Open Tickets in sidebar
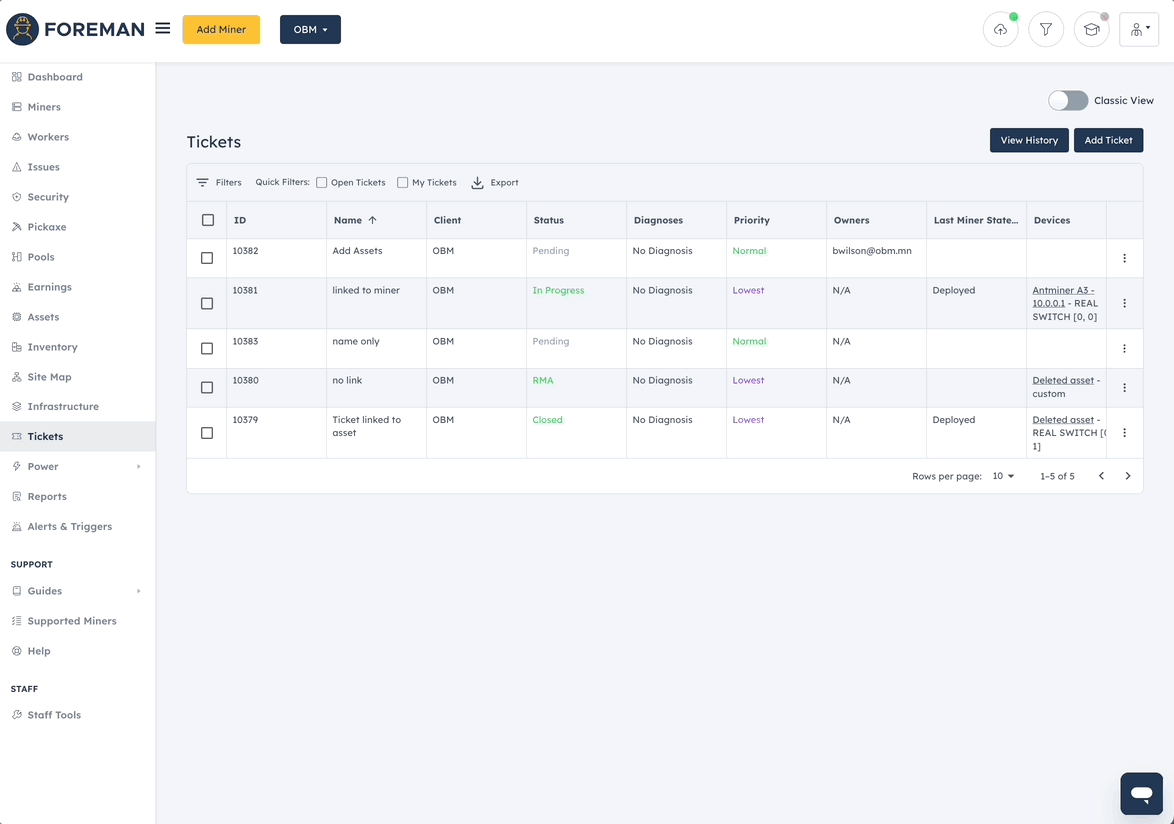The image size is (1174, 824). (77, 436)
